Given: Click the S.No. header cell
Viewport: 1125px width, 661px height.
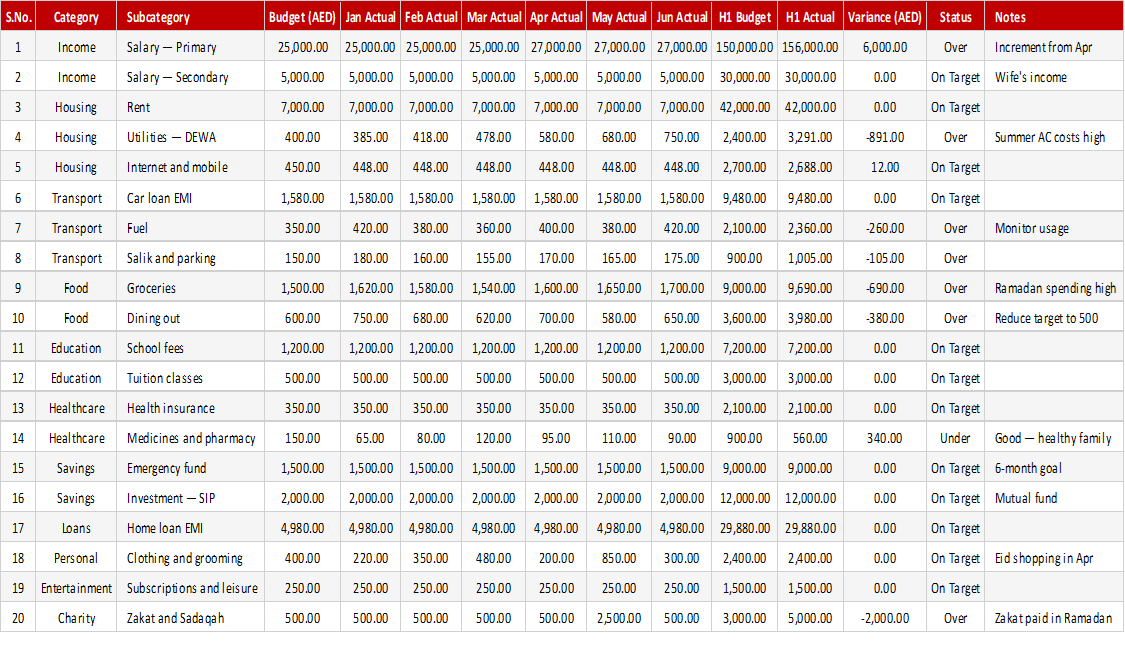Looking at the screenshot, I should point(18,17).
